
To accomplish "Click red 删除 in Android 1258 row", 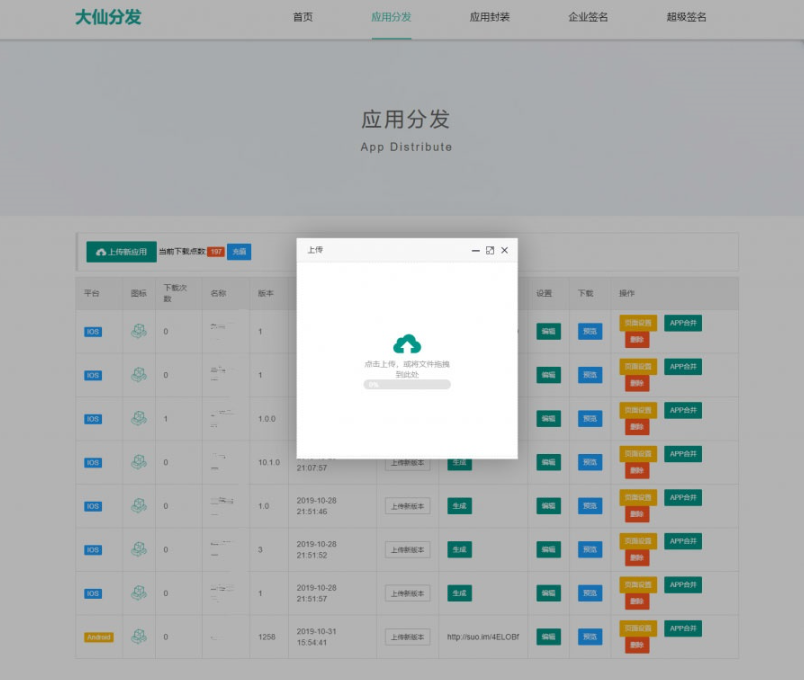I will [x=637, y=645].
